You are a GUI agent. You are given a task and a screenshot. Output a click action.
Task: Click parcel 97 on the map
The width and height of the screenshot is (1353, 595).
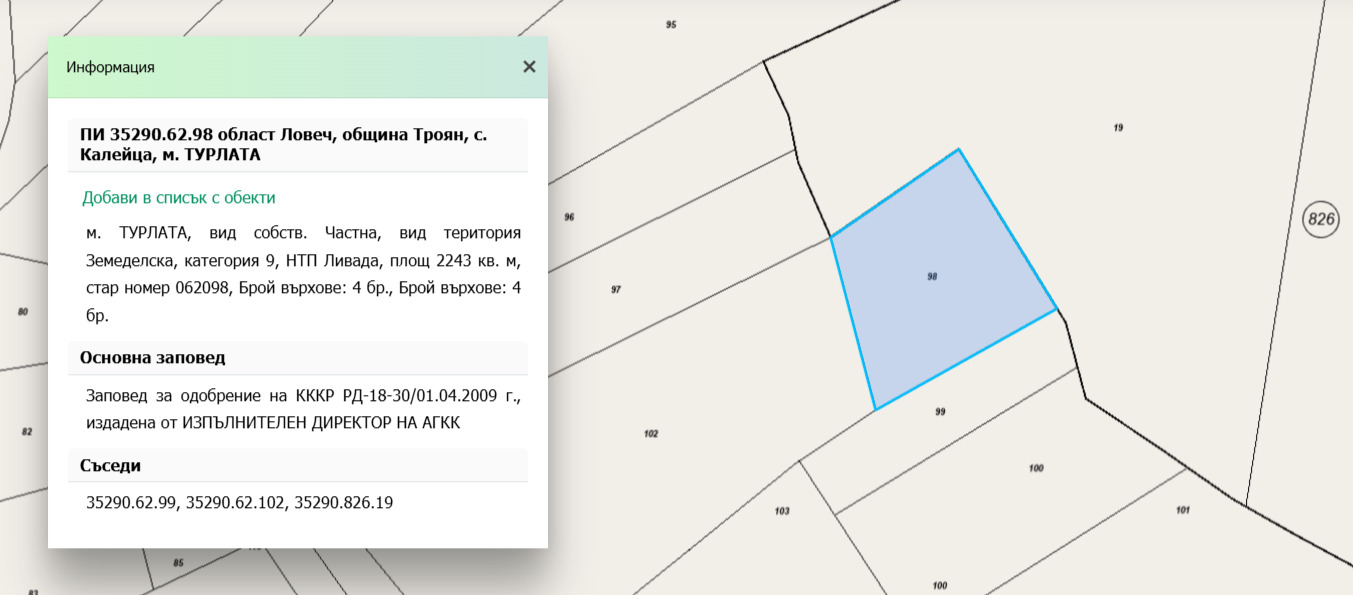point(616,290)
